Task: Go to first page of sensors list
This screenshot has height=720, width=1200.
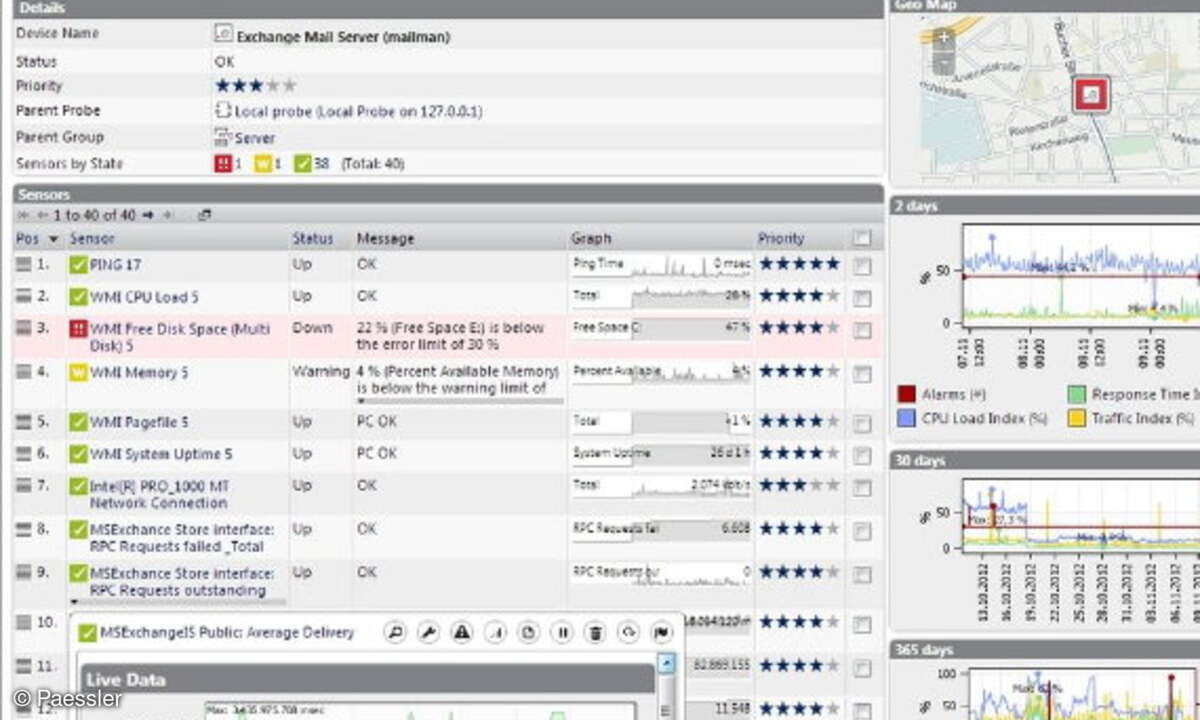Action: click(x=24, y=215)
